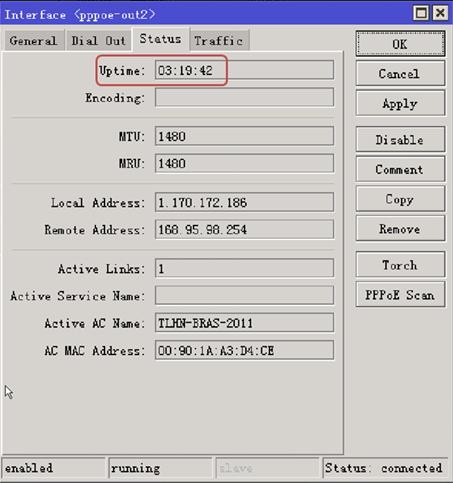This screenshot has width=453, height=483.
Task: Select the MRU field showing 1480
Action: [244, 163]
